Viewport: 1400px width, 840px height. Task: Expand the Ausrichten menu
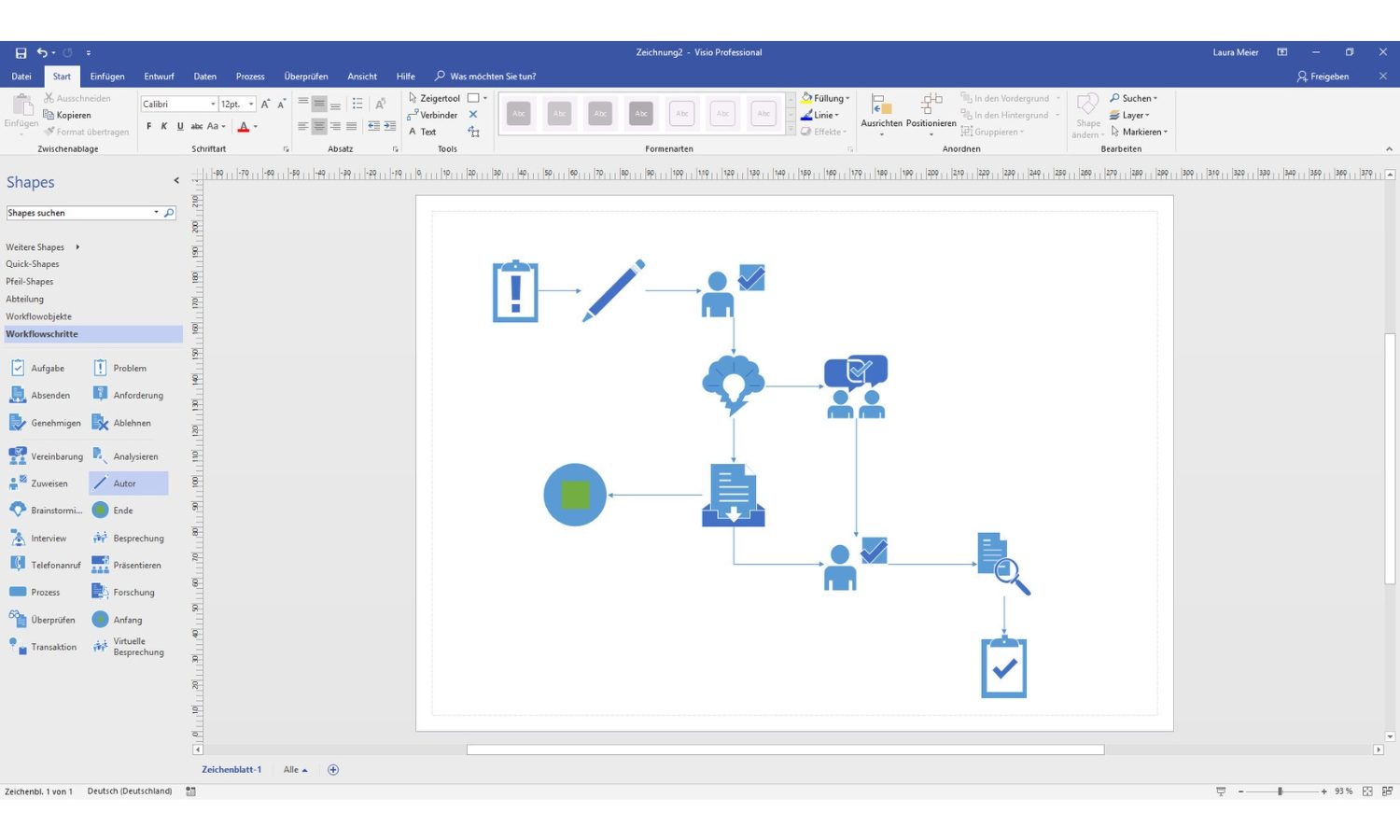click(x=881, y=115)
